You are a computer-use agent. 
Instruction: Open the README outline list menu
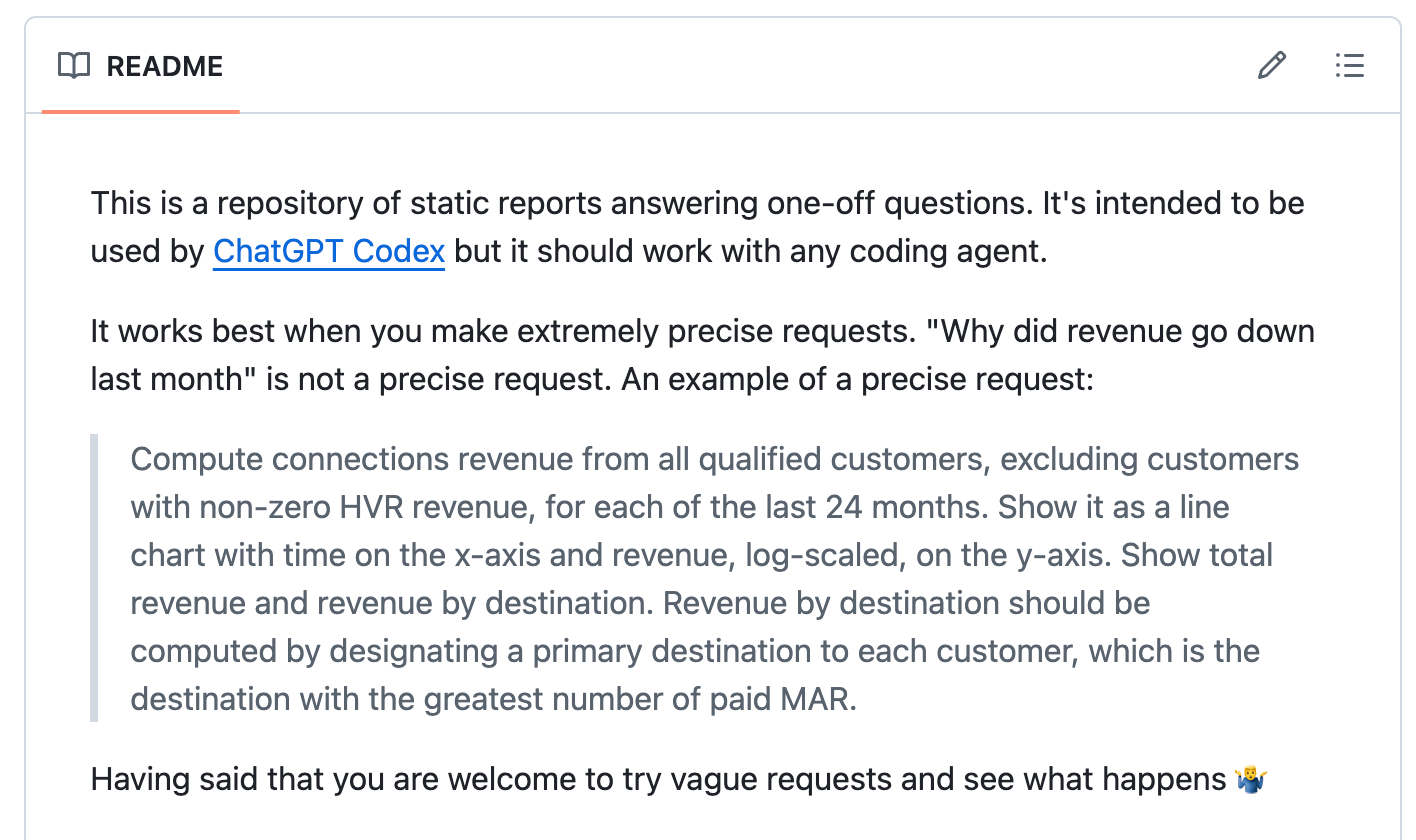pos(1349,66)
